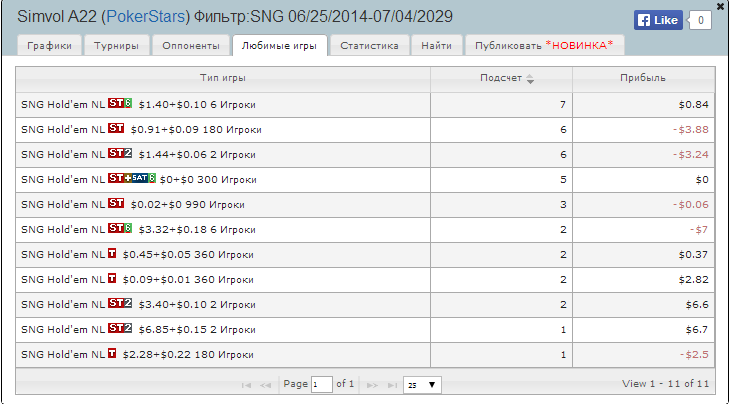The height and width of the screenshot is (404, 742).
Task: Click profit value -$2.5
Action: (694, 355)
